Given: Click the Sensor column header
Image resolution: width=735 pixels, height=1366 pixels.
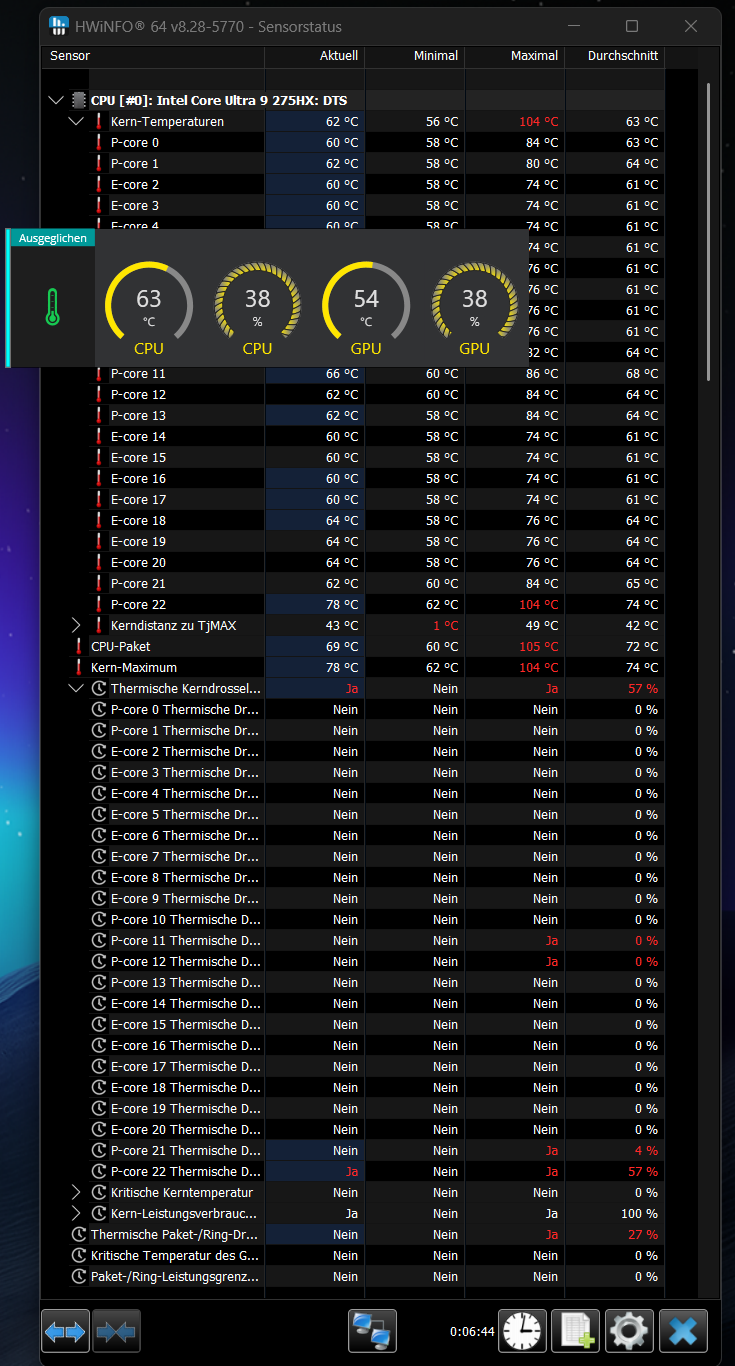Looking at the screenshot, I should [x=153, y=56].
